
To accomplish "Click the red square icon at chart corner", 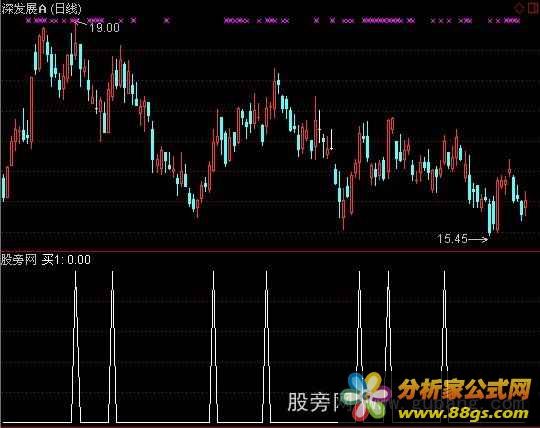I will (533, 8).
